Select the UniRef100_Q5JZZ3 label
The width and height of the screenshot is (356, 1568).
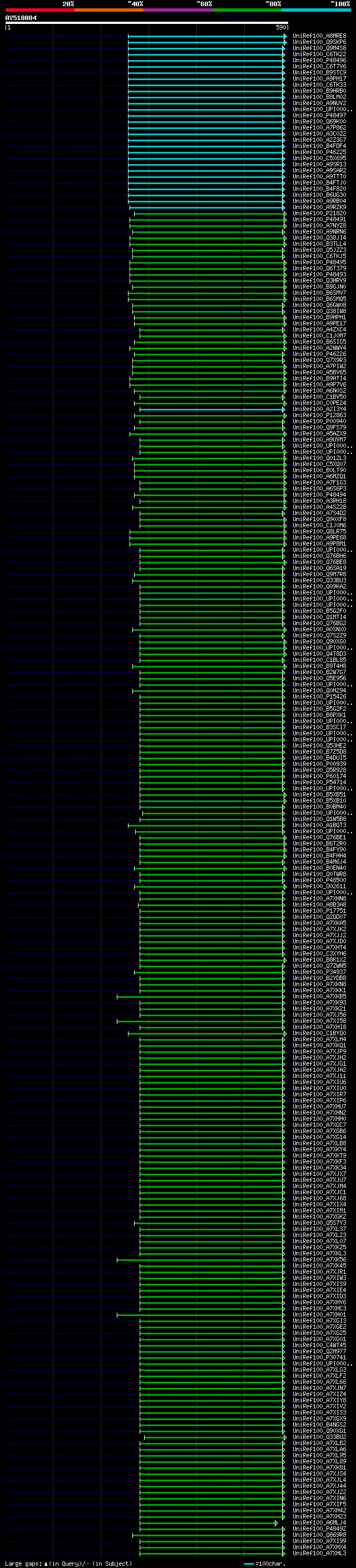319,250
